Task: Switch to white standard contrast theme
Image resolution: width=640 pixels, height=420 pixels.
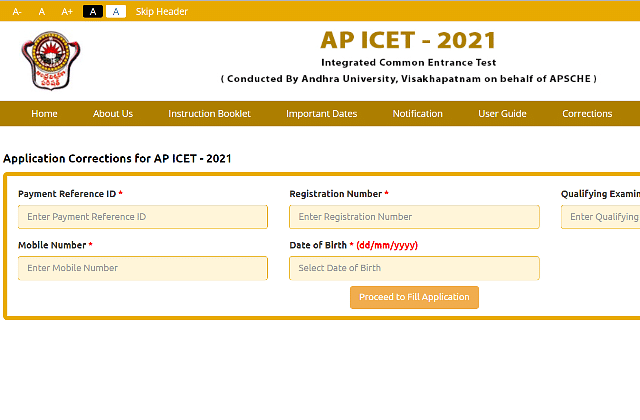Action: coord(116,11)
